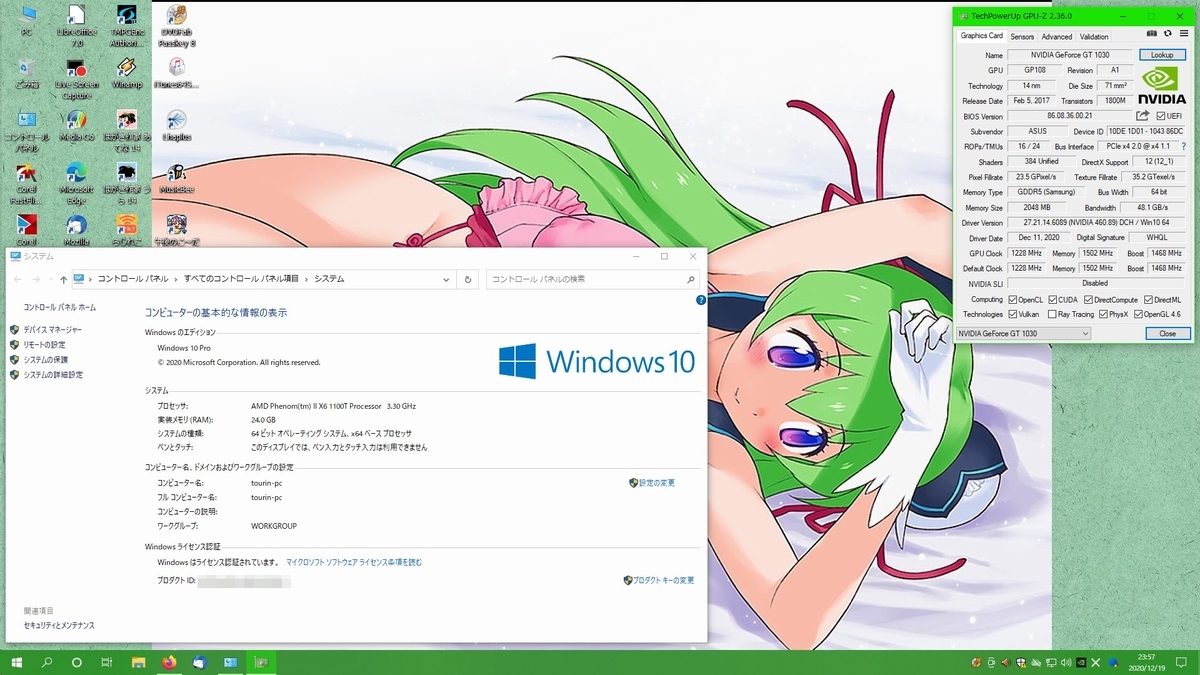Open セキュリティとメンテナンス link
This screenshot has height=675, width=1200.
coord(59,625)
